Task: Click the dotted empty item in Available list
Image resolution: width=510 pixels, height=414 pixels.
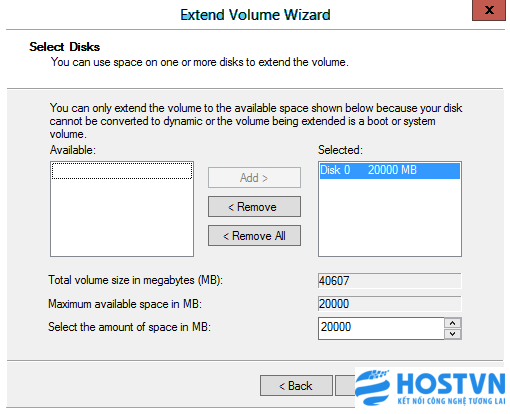Action: click(122, 171)
